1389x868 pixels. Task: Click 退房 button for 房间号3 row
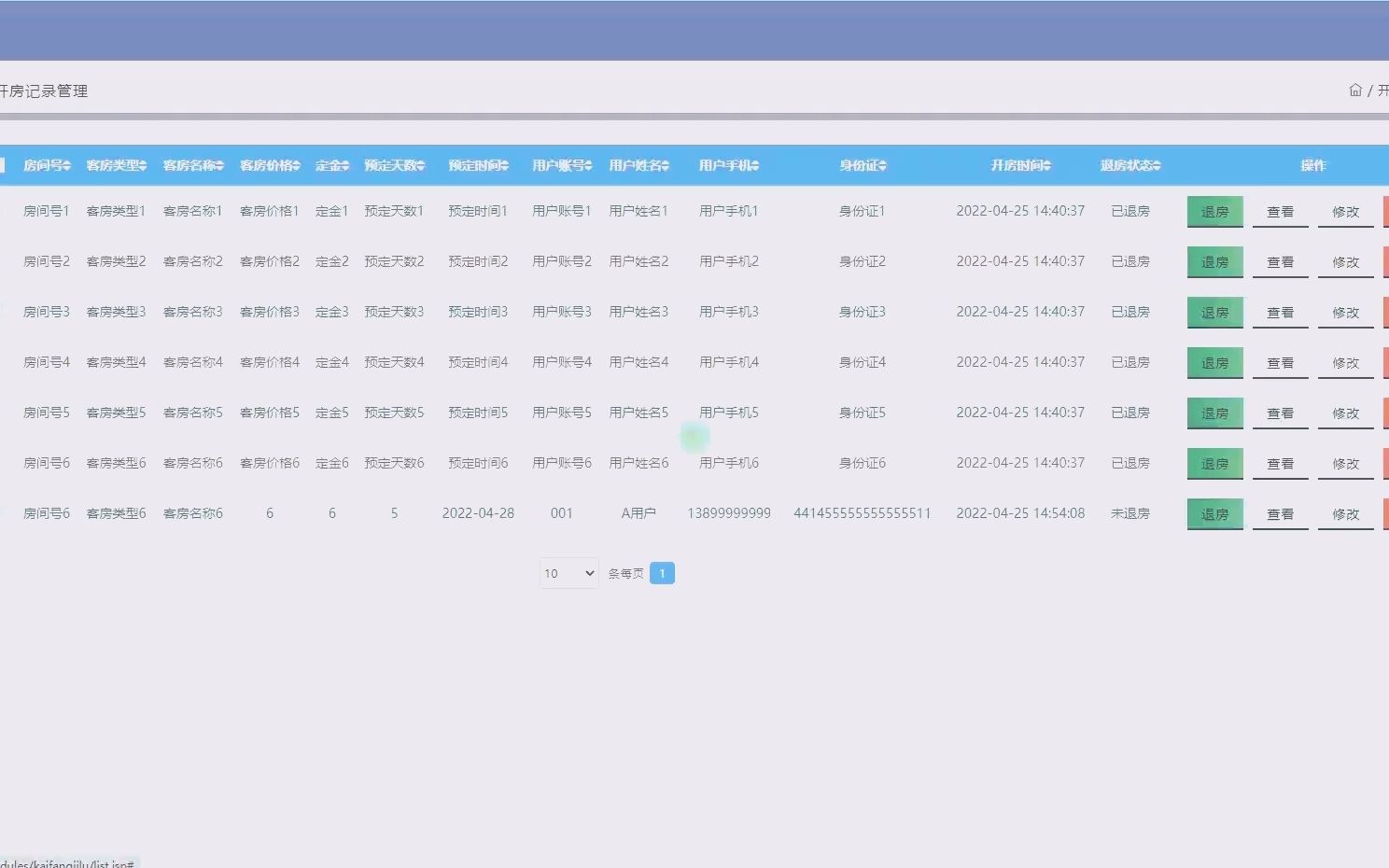[1214, 313]
